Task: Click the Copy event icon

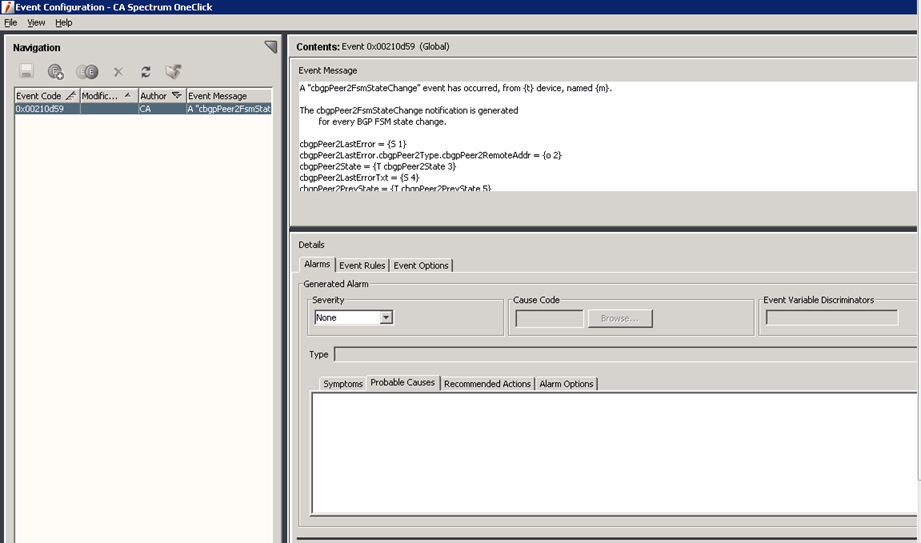Action: (x=87, y=72)
